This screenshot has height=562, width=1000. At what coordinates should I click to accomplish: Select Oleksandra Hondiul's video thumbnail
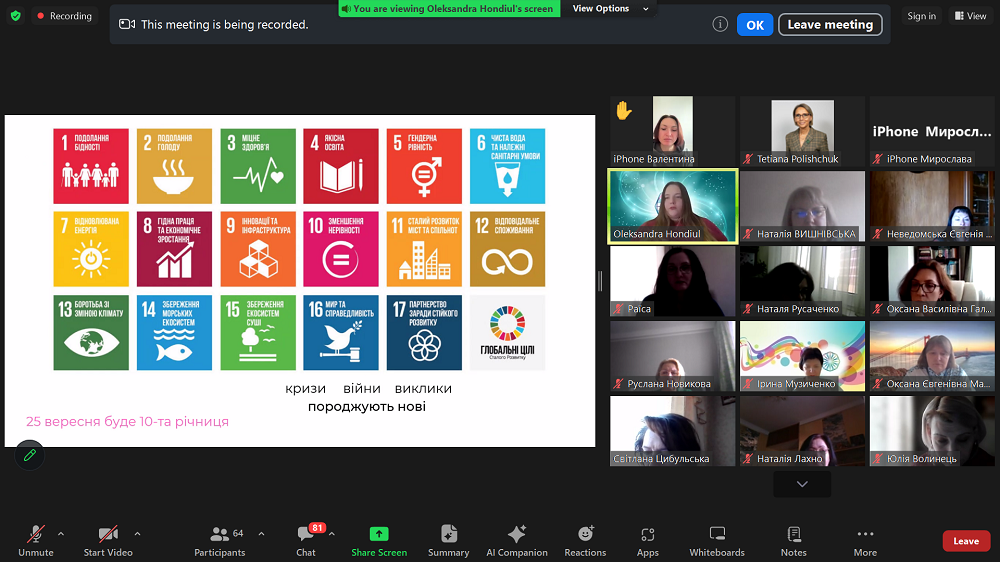coord(673,205)
